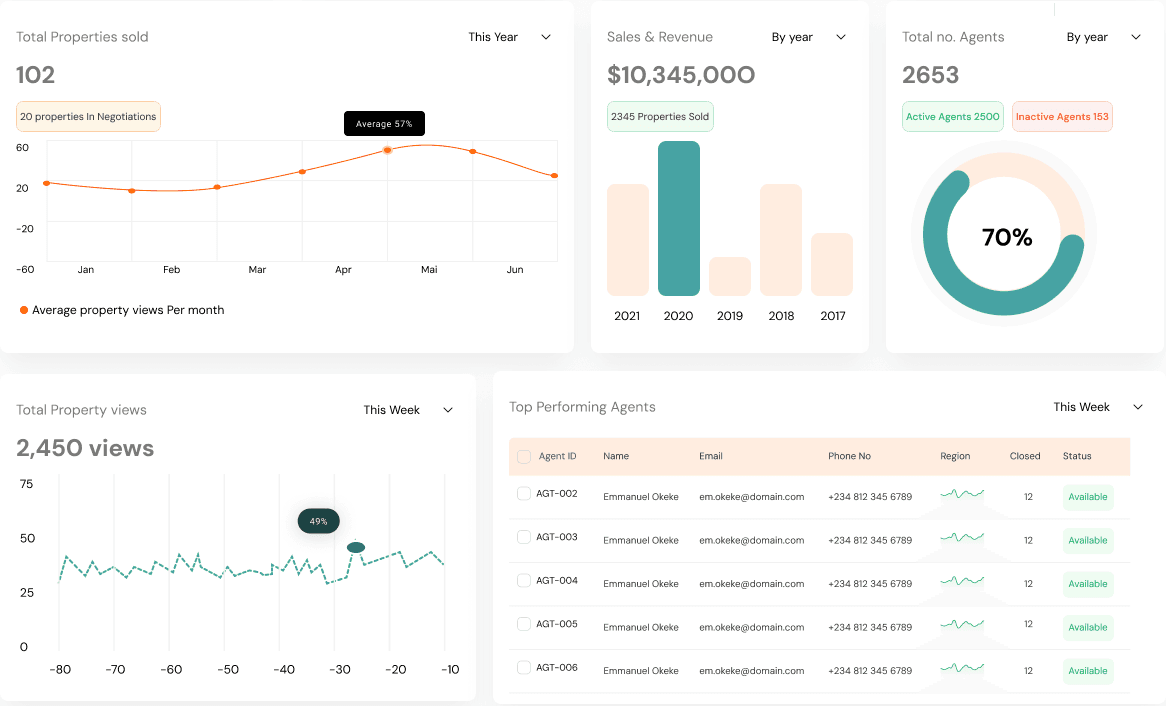Click the region sparkline icon for AGT-006
The width and height of the screenshot is (1166, 706).
pyautogui.click(x=962, y=667)
